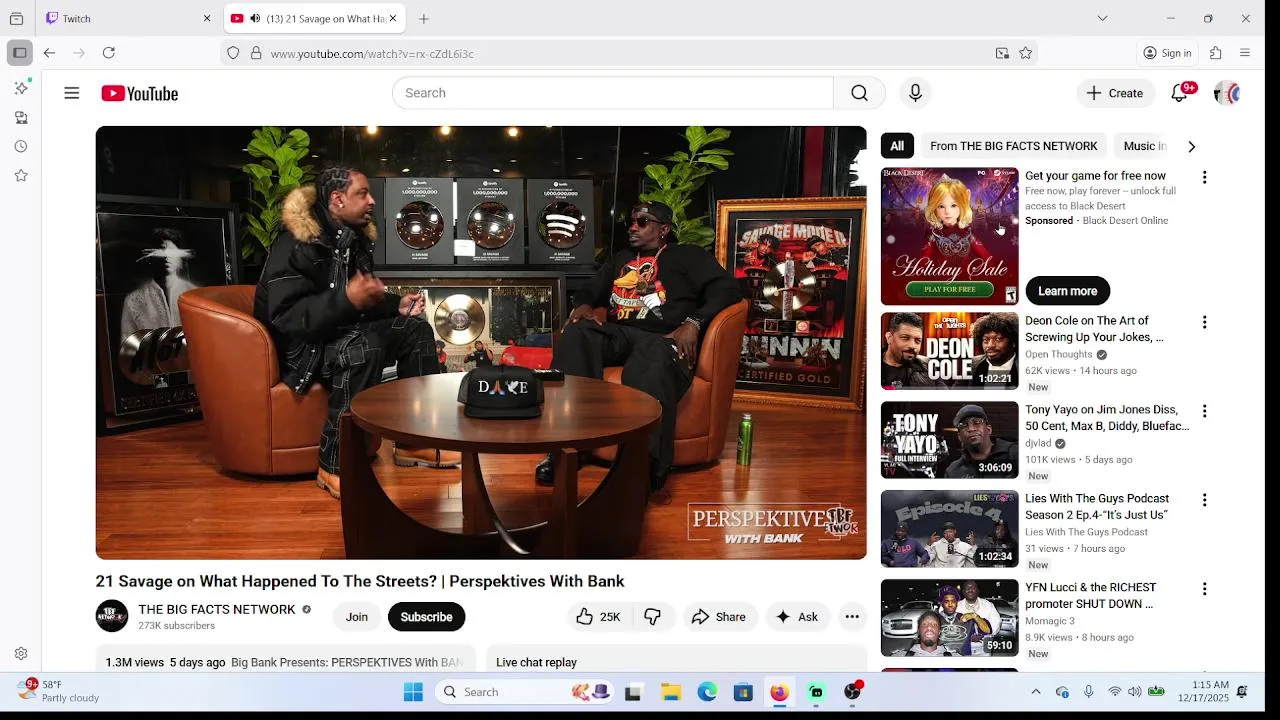Open The Big Facts Network channel avatar

(x=112, y=616)
